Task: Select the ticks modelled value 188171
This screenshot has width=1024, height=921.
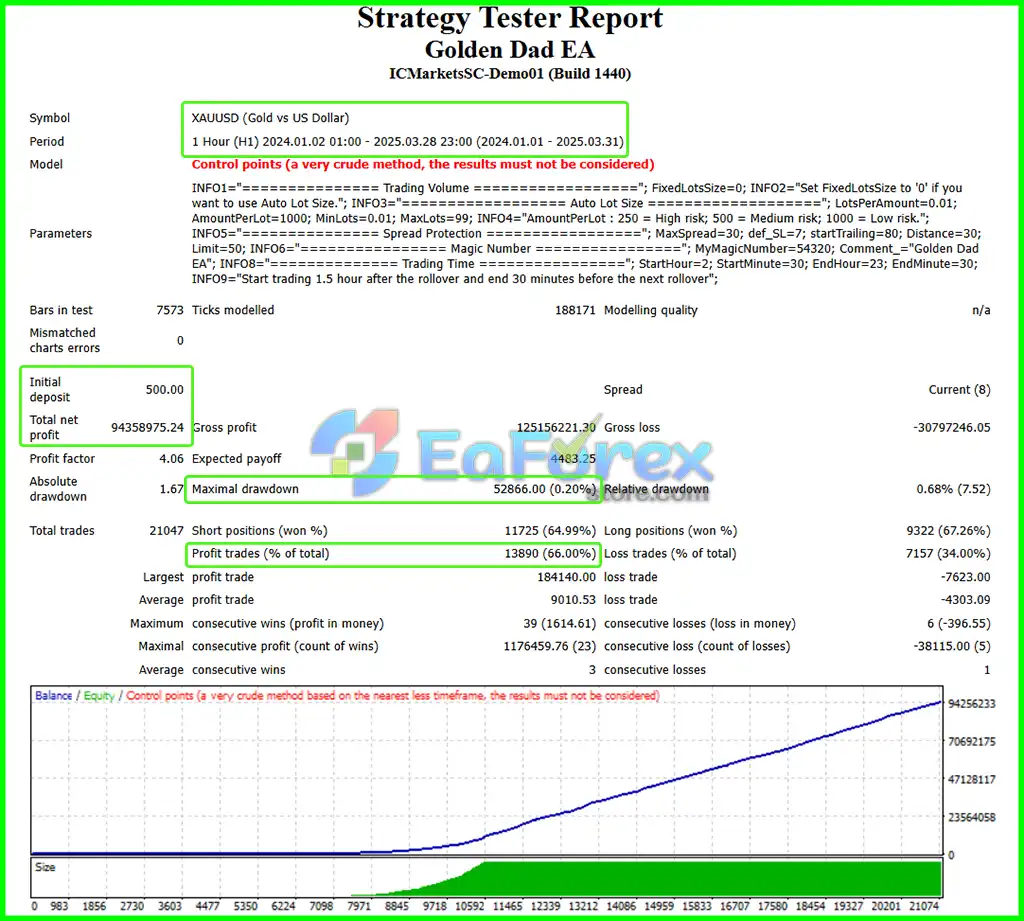Action: click(x=575, y=310)
